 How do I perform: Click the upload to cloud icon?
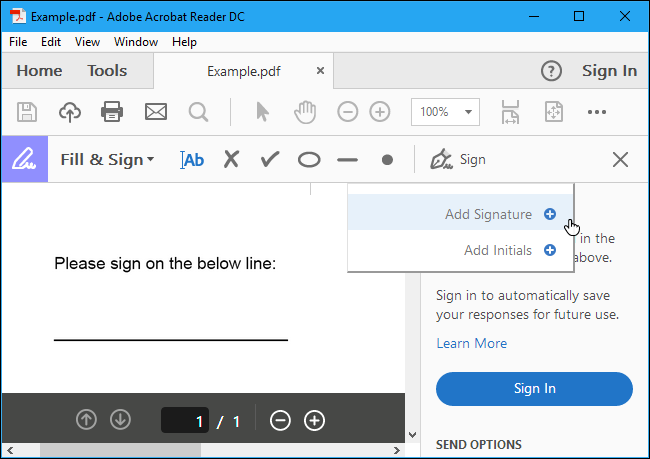coord(70,112)
